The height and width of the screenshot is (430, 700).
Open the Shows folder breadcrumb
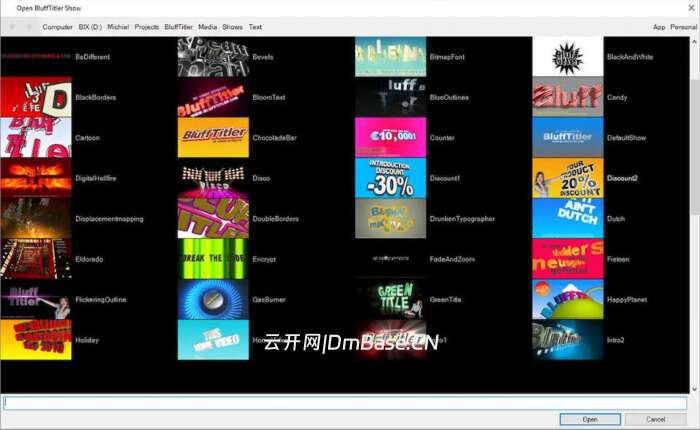coord(233,27)
